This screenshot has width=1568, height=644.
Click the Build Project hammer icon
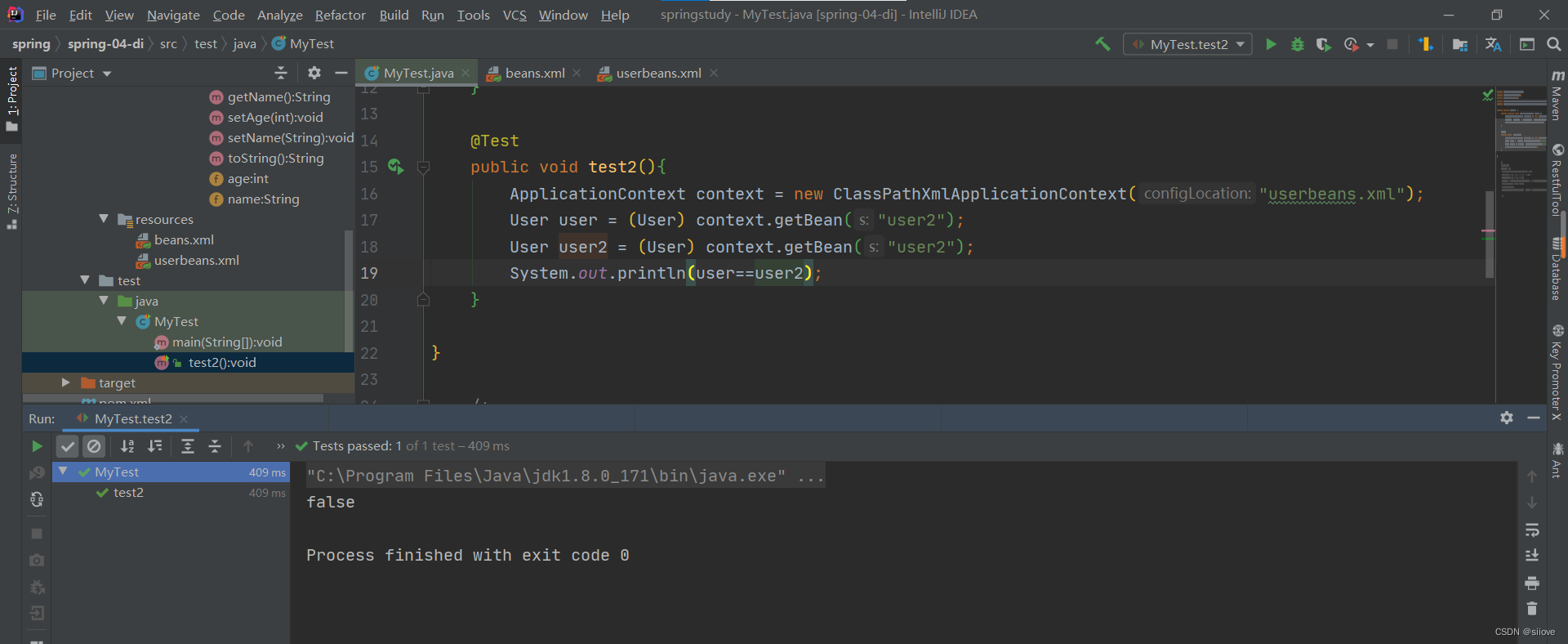1102,44
